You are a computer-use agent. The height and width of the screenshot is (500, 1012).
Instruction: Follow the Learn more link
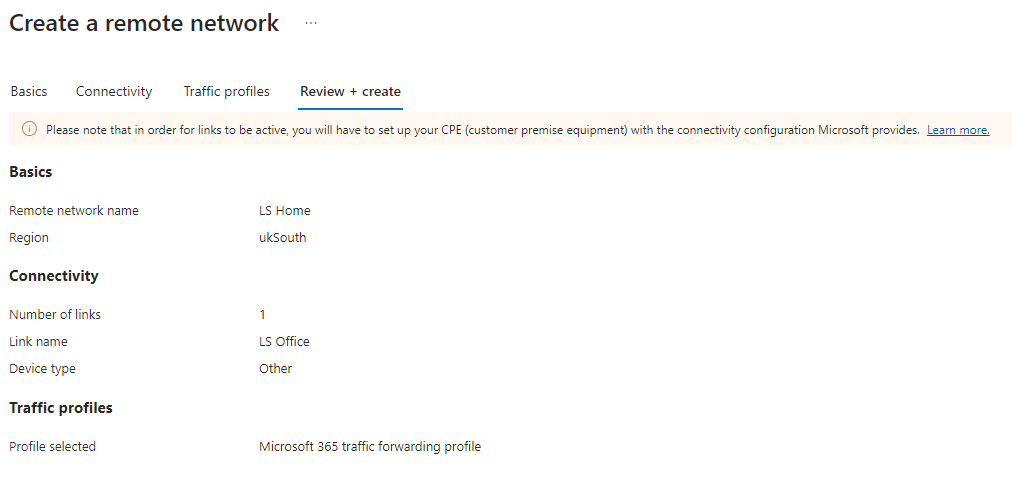pos(957,130)
